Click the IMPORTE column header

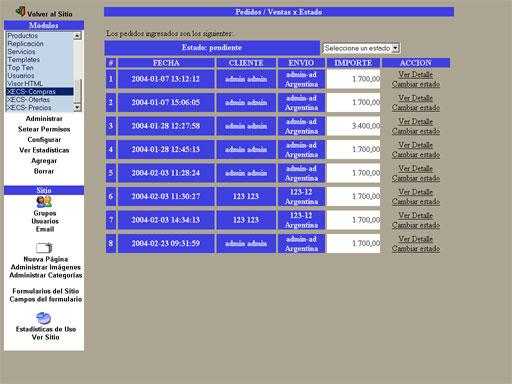353,63
